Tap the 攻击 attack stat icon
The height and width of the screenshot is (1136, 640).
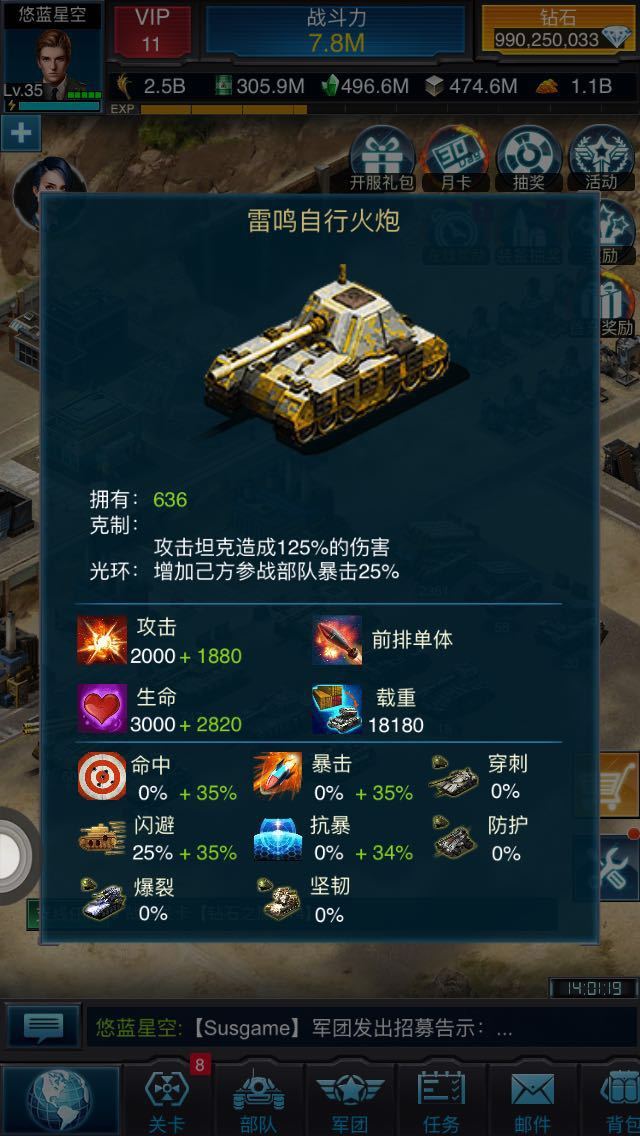tap(102, 640)
